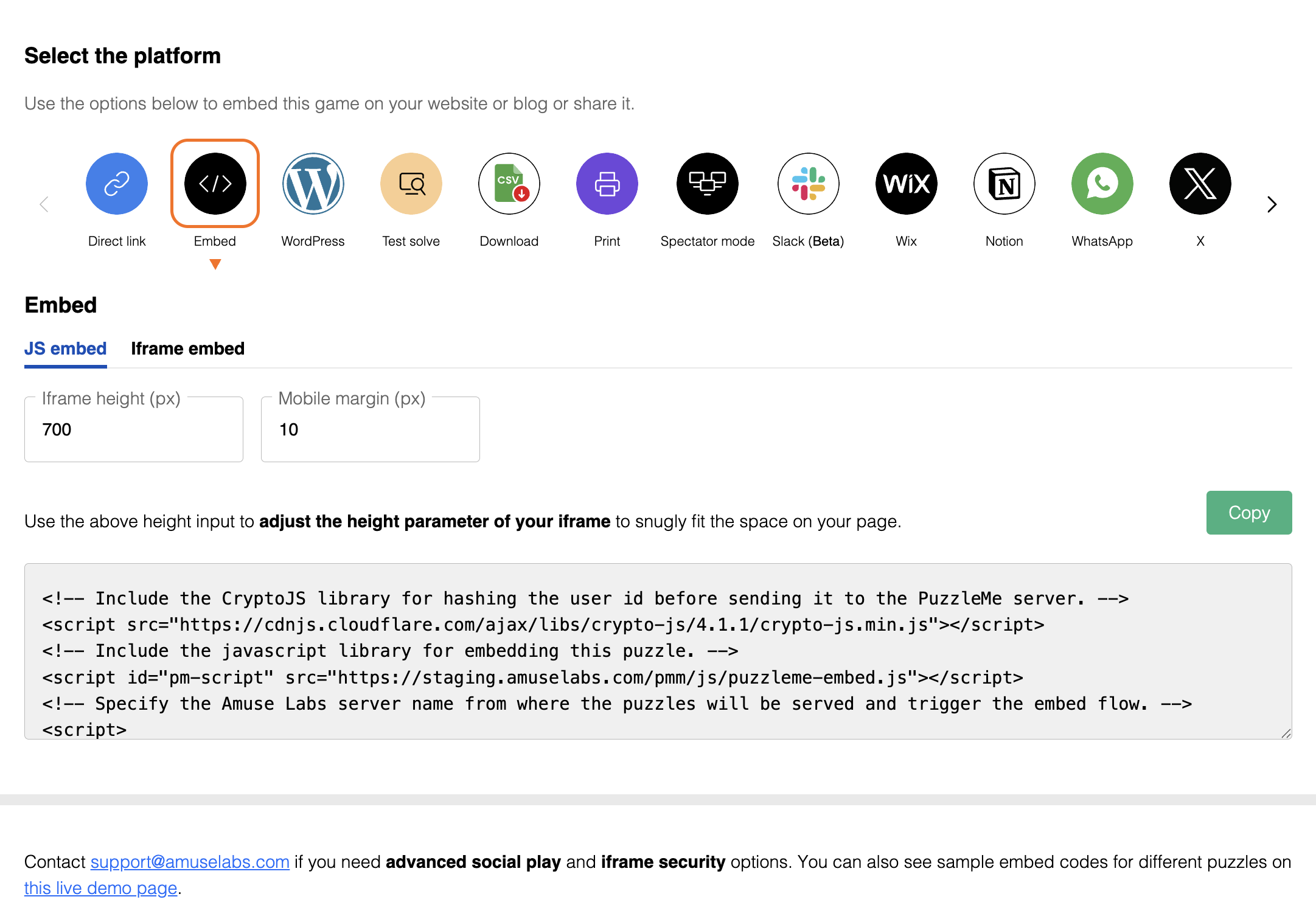Open the support@amuselabs.com email link
The width and height of the screenshot is (1316, 908).
tap(190, 862)
